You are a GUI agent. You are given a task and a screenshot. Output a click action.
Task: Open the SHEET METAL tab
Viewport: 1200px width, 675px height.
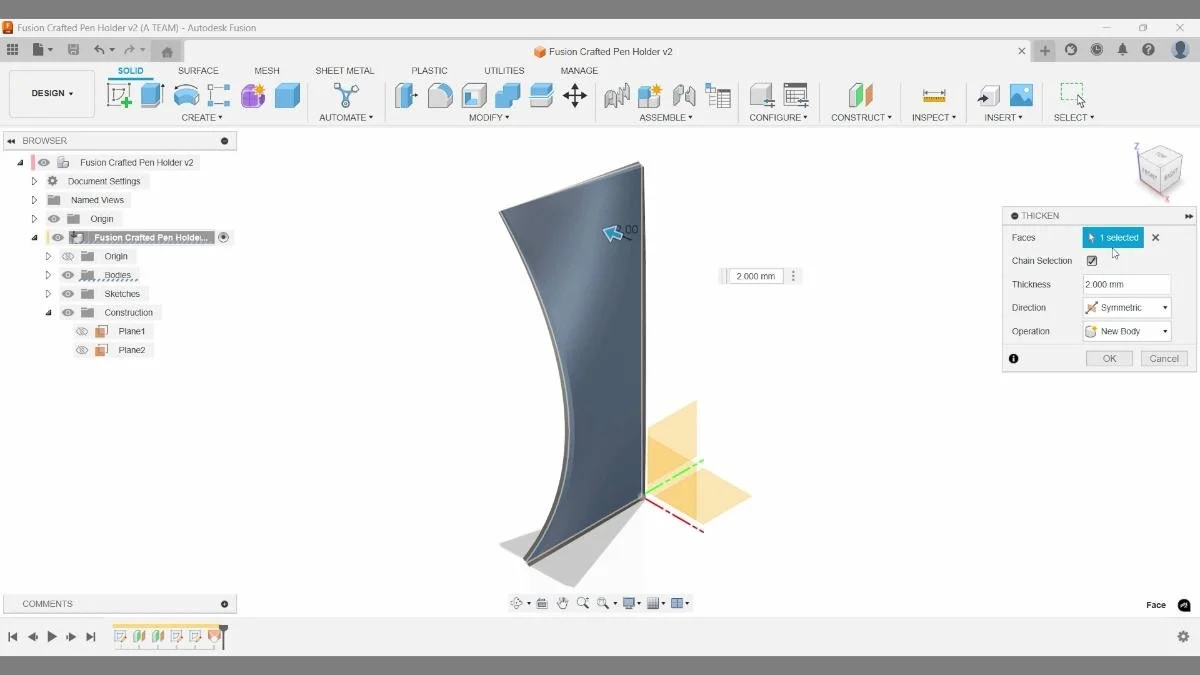(345, 70)
